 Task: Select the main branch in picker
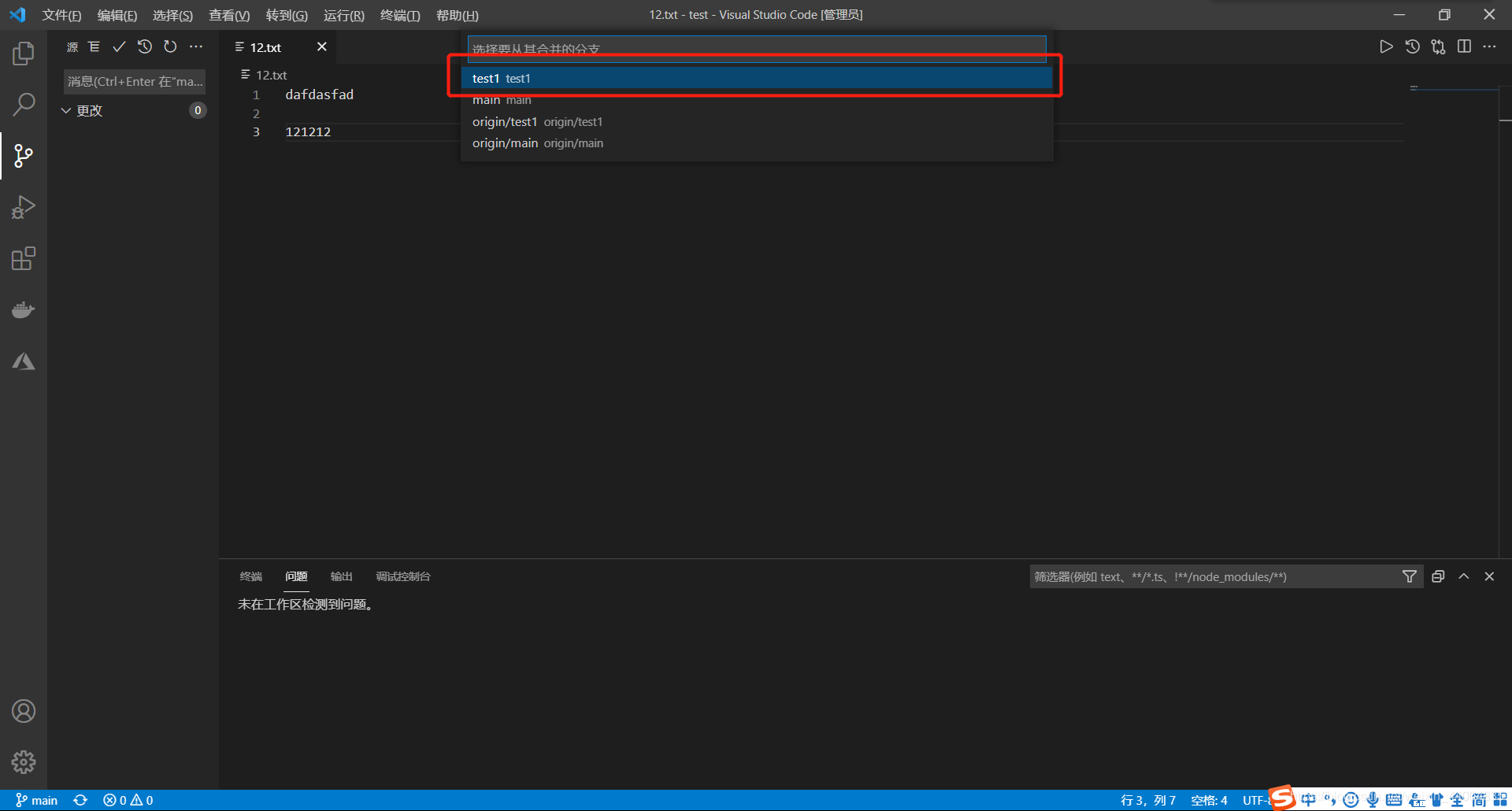click(757, 100)
